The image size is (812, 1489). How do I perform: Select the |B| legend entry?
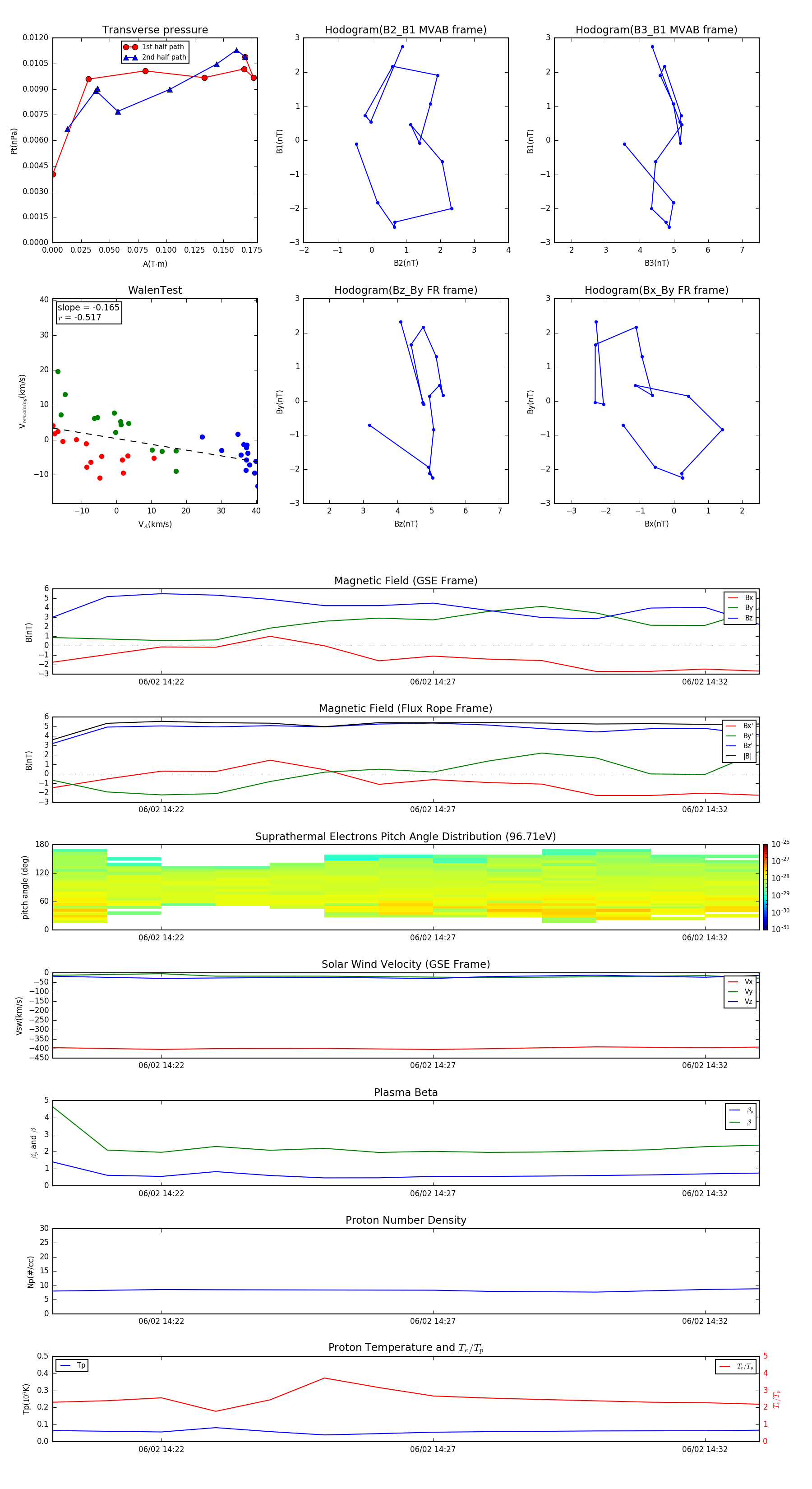coord(740,756)
